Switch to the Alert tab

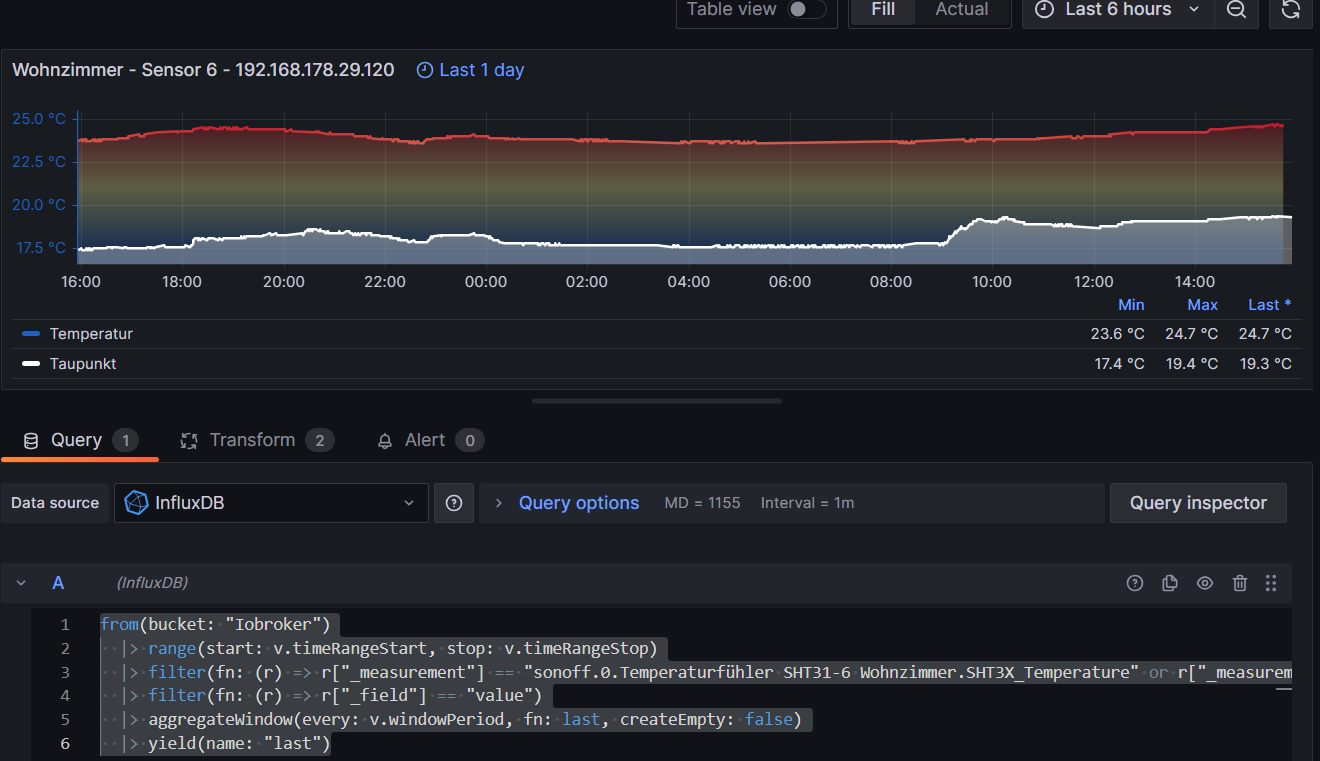430,440
